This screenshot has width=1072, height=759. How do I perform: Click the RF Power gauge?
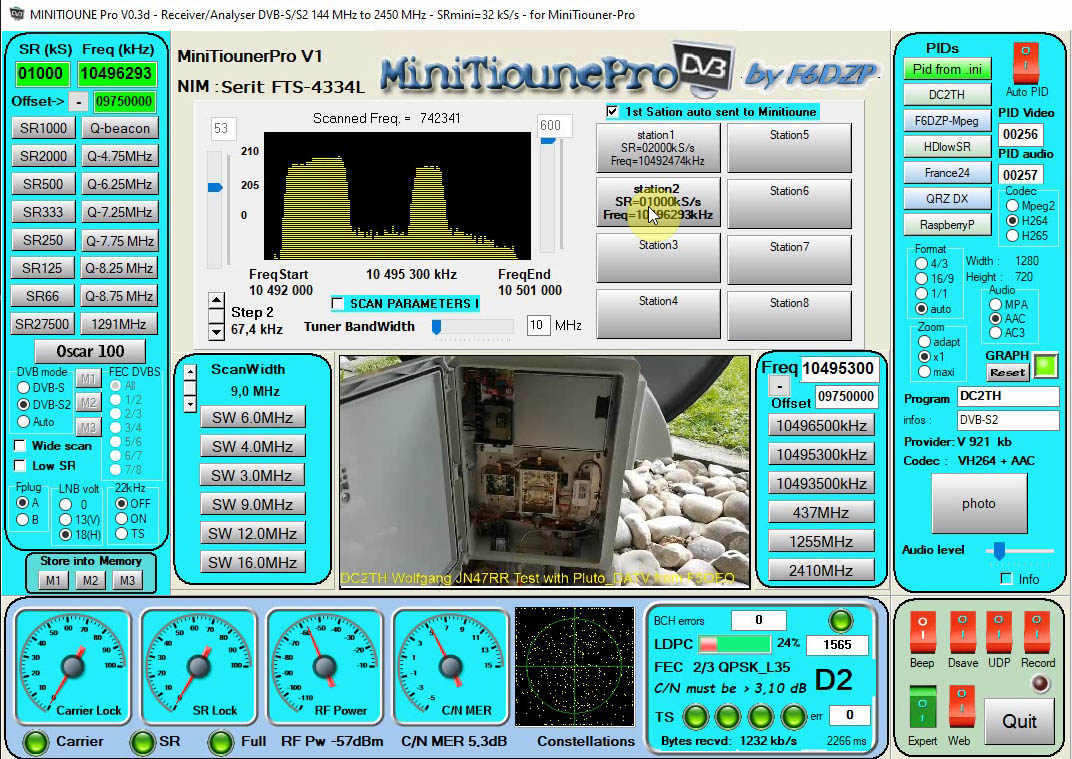pos(325,665)
